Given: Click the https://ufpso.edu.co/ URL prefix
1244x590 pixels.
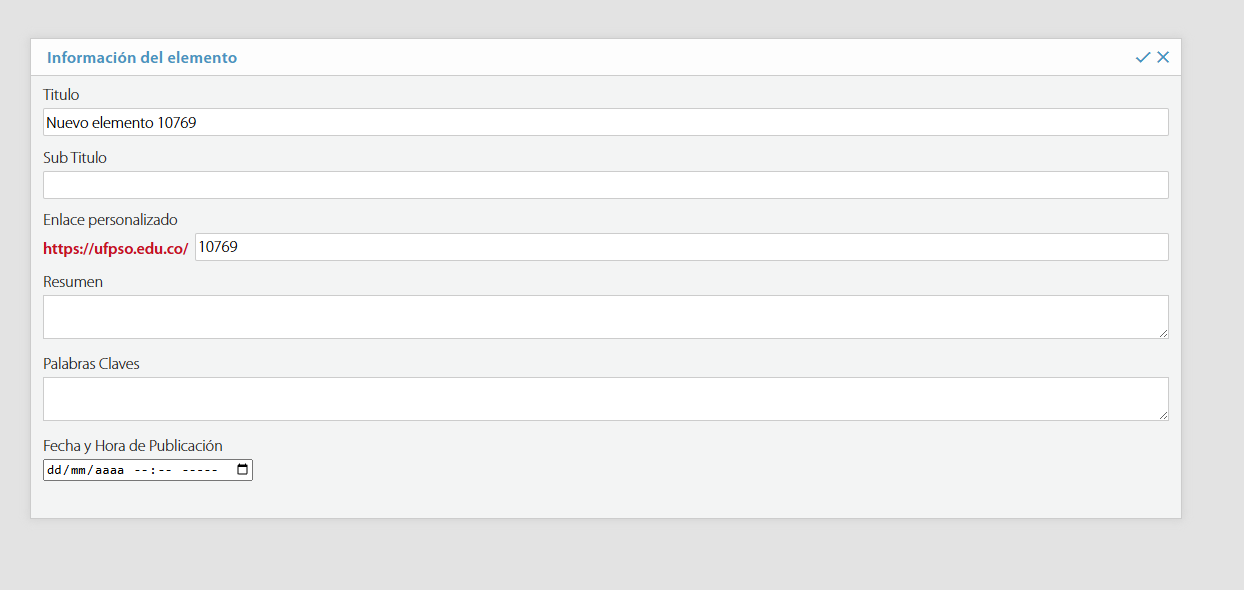Looking at the screenshot, I should [x=116, y=248].
